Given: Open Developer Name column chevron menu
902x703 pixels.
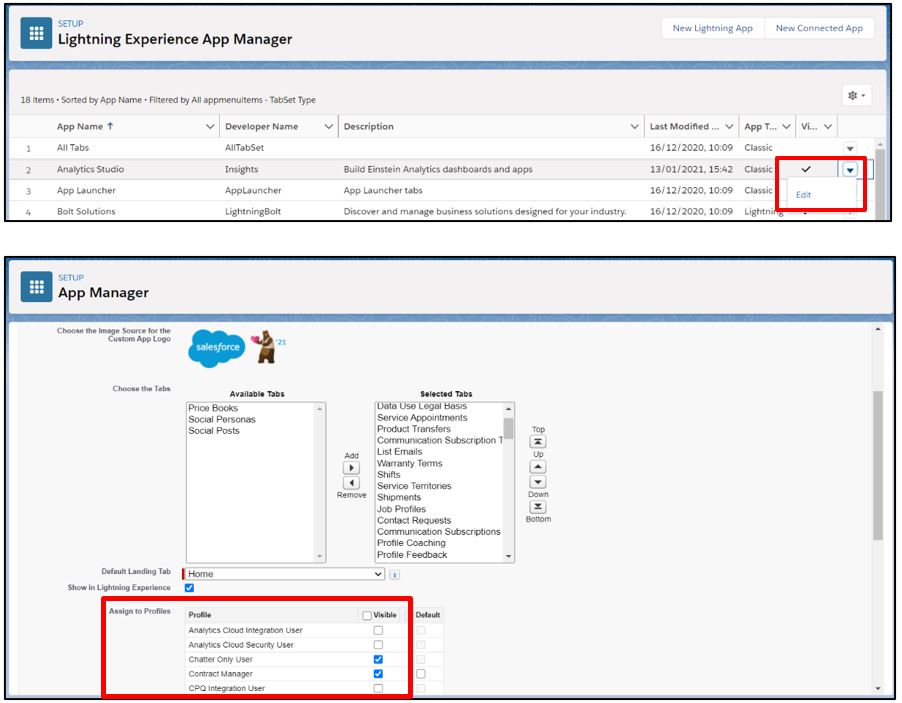Looking at the screenshot, I should tap(328, 127).
